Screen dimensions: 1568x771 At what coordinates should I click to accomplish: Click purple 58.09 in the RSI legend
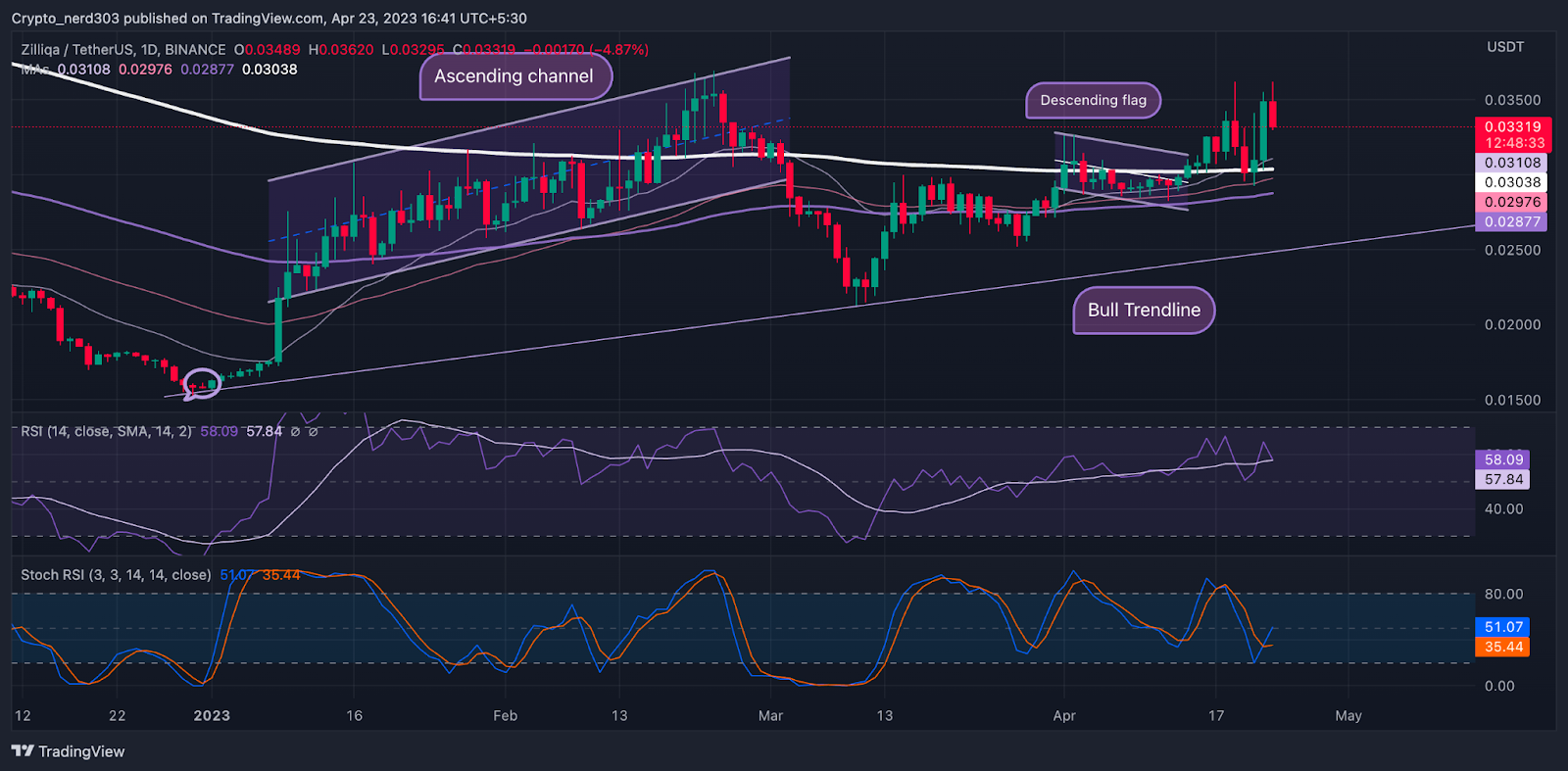coord(220,431)
